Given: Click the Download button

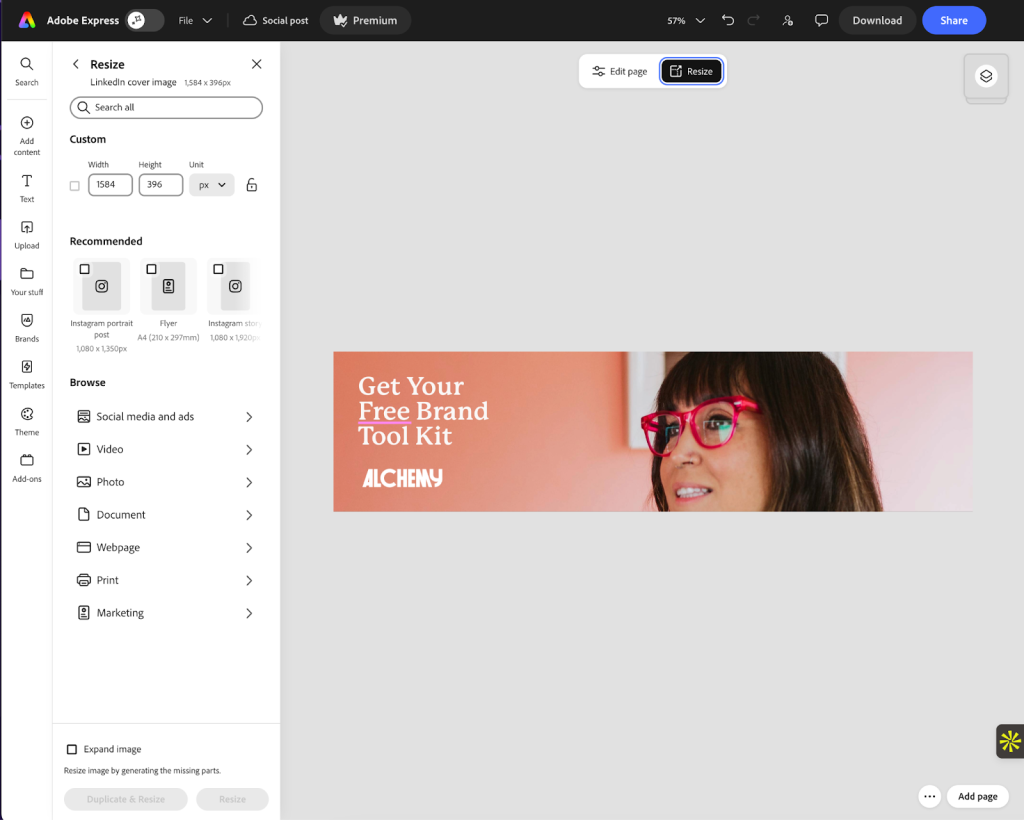Looking at the screenshot, I should (877, 20).
